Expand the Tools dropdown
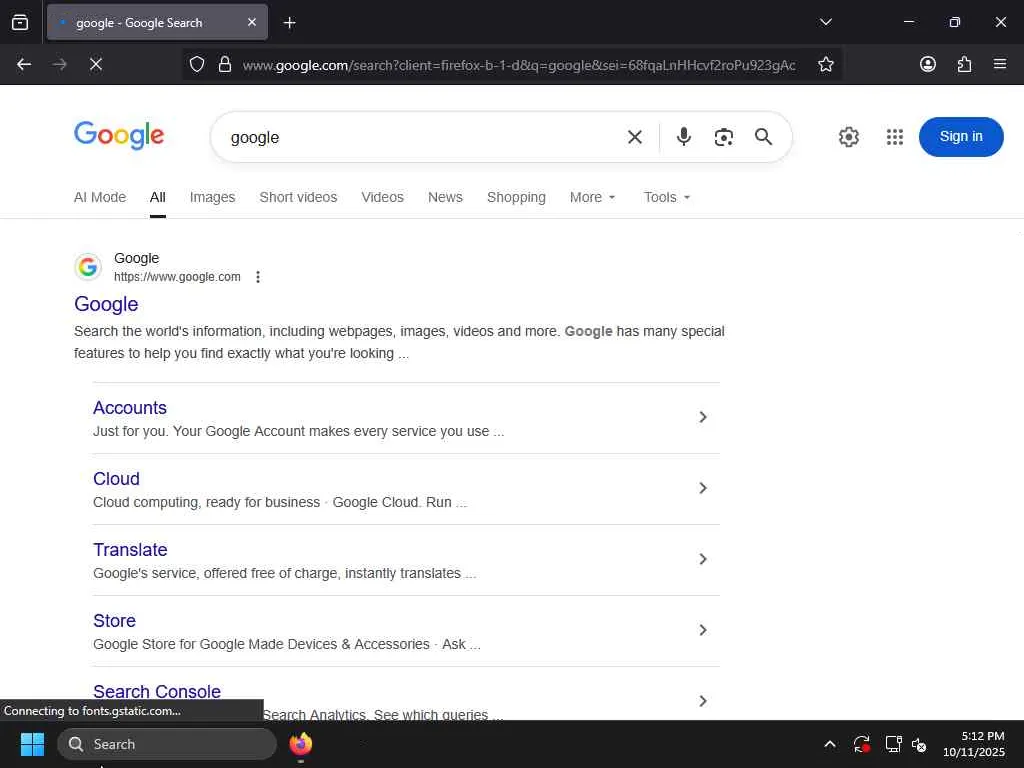This screenshot has width=1024, height=768. (667, 197)
